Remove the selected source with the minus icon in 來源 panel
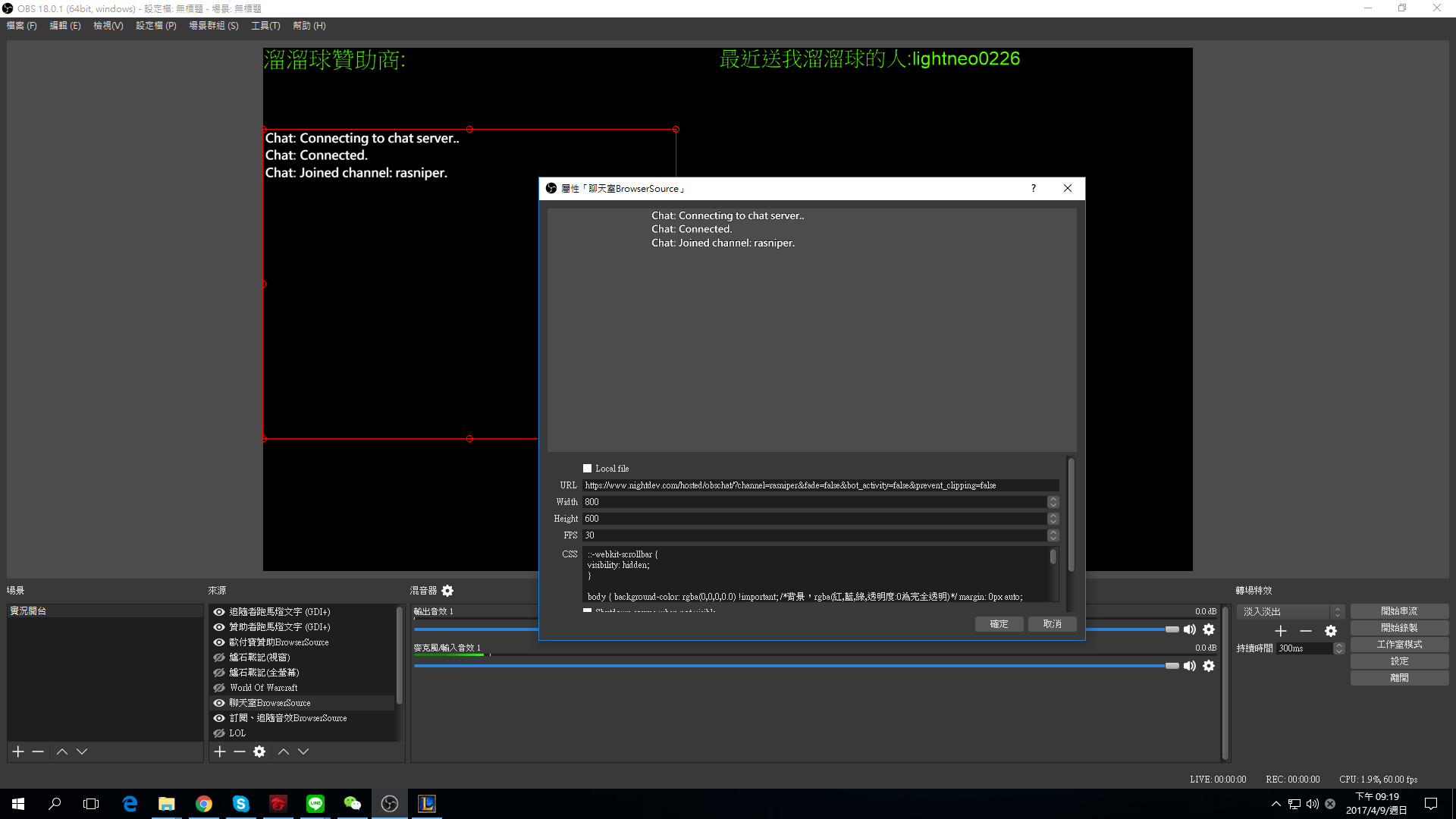Image resolution: width=1456 pixels, height=819 pixels. click(240, 752)
